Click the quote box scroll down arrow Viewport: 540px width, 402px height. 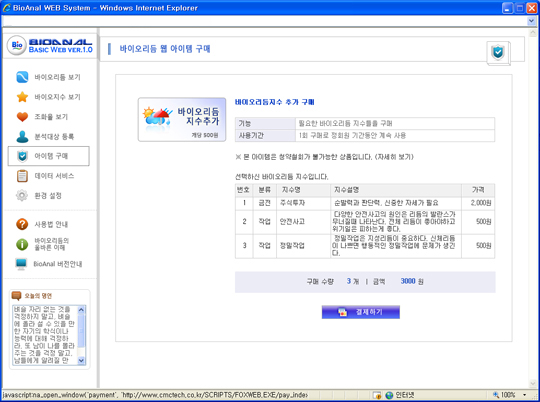point(81,361)
